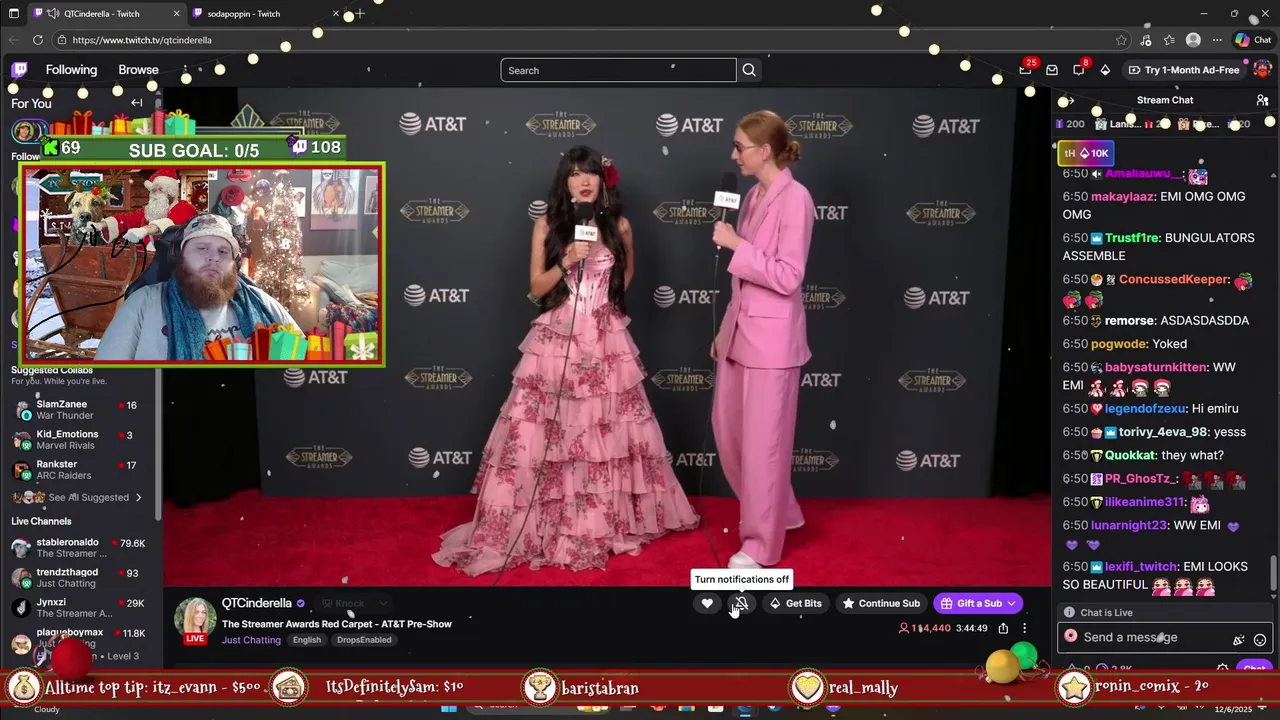
Task: Open trendzthagod Just Chatting channel
Action: point(79,578)
